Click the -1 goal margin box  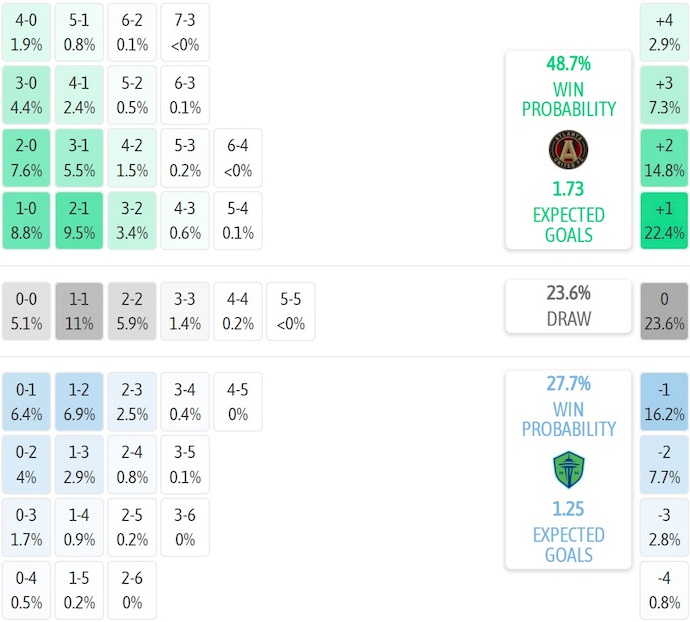pyautogui.click(x=664, y=401)
